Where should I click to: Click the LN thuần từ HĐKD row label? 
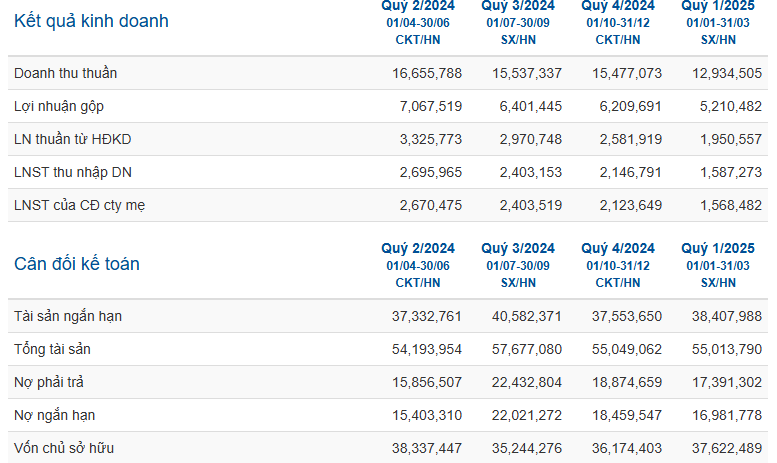[72, 139]
